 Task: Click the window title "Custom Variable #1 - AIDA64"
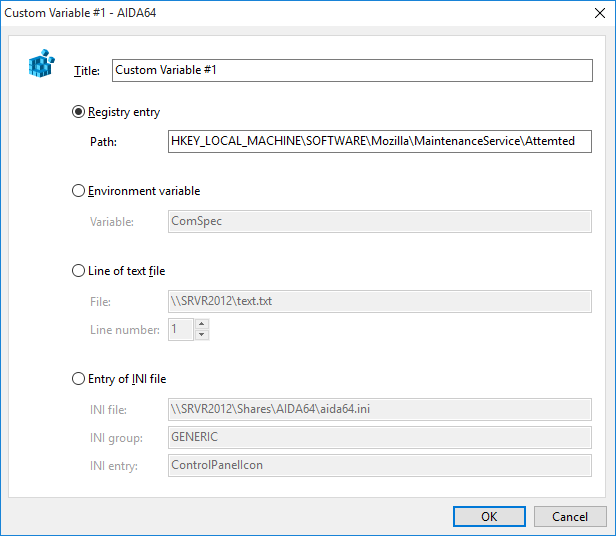click(80, 13)
